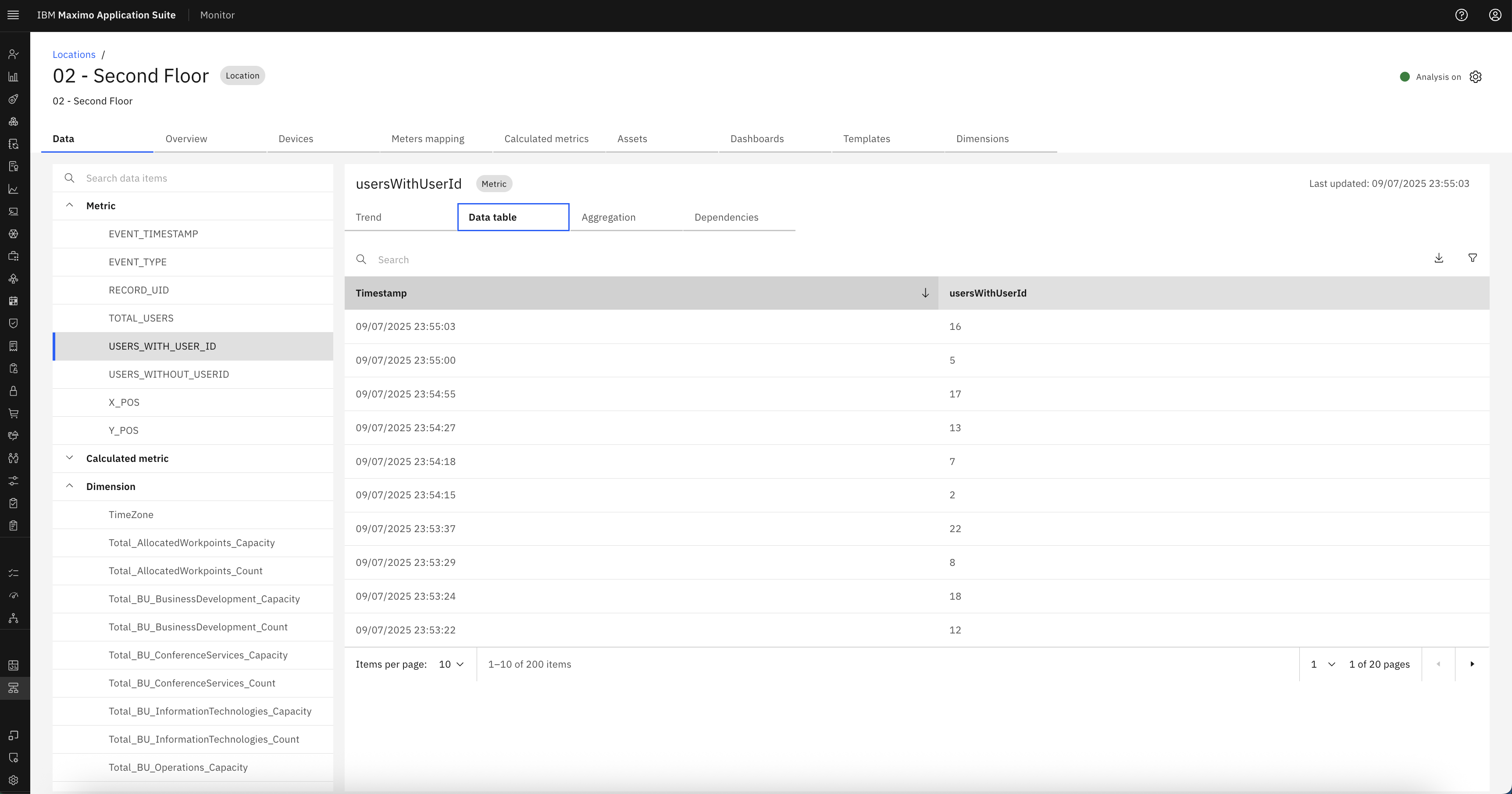Go to next page of table
The height and width of the screenshot is (794, 1512).
[x=1472, y=664]
